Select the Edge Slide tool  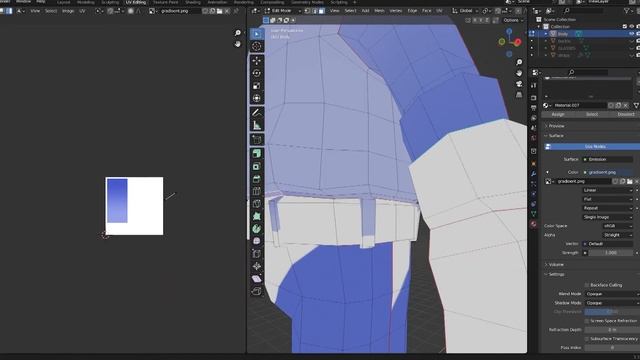pos(256,254)
